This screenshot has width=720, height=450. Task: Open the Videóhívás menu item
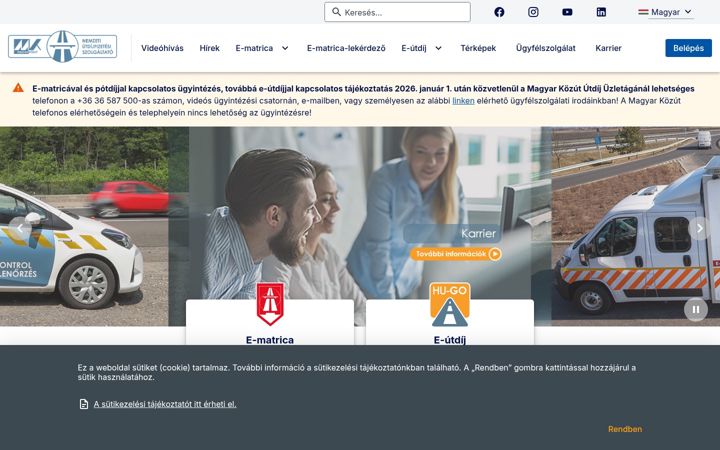click(x=162, y=48)
